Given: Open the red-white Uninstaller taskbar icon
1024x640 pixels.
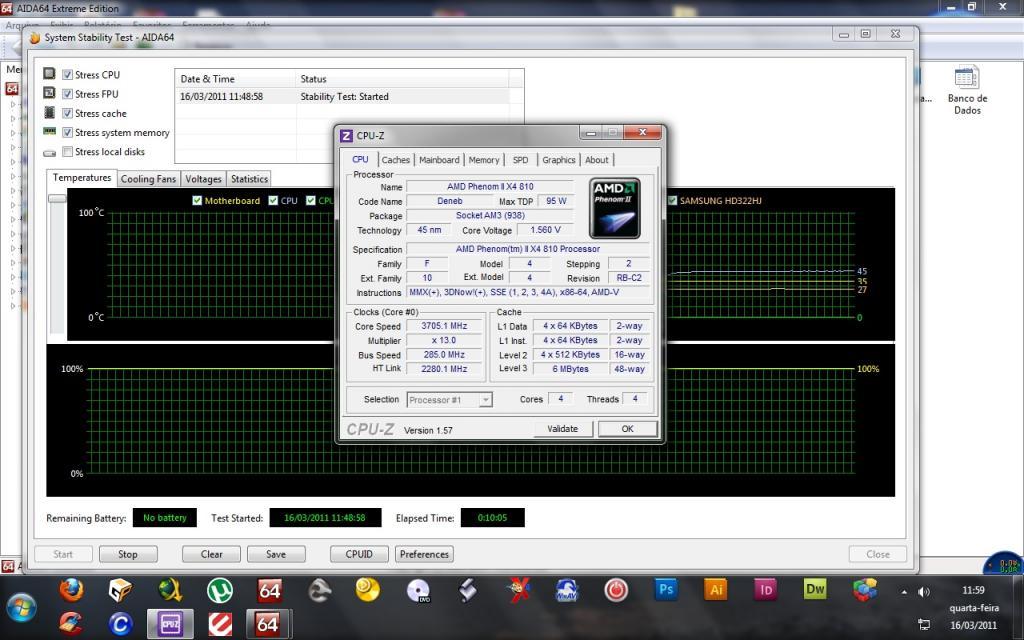Looking at the screenshot, I should point(220,624).
